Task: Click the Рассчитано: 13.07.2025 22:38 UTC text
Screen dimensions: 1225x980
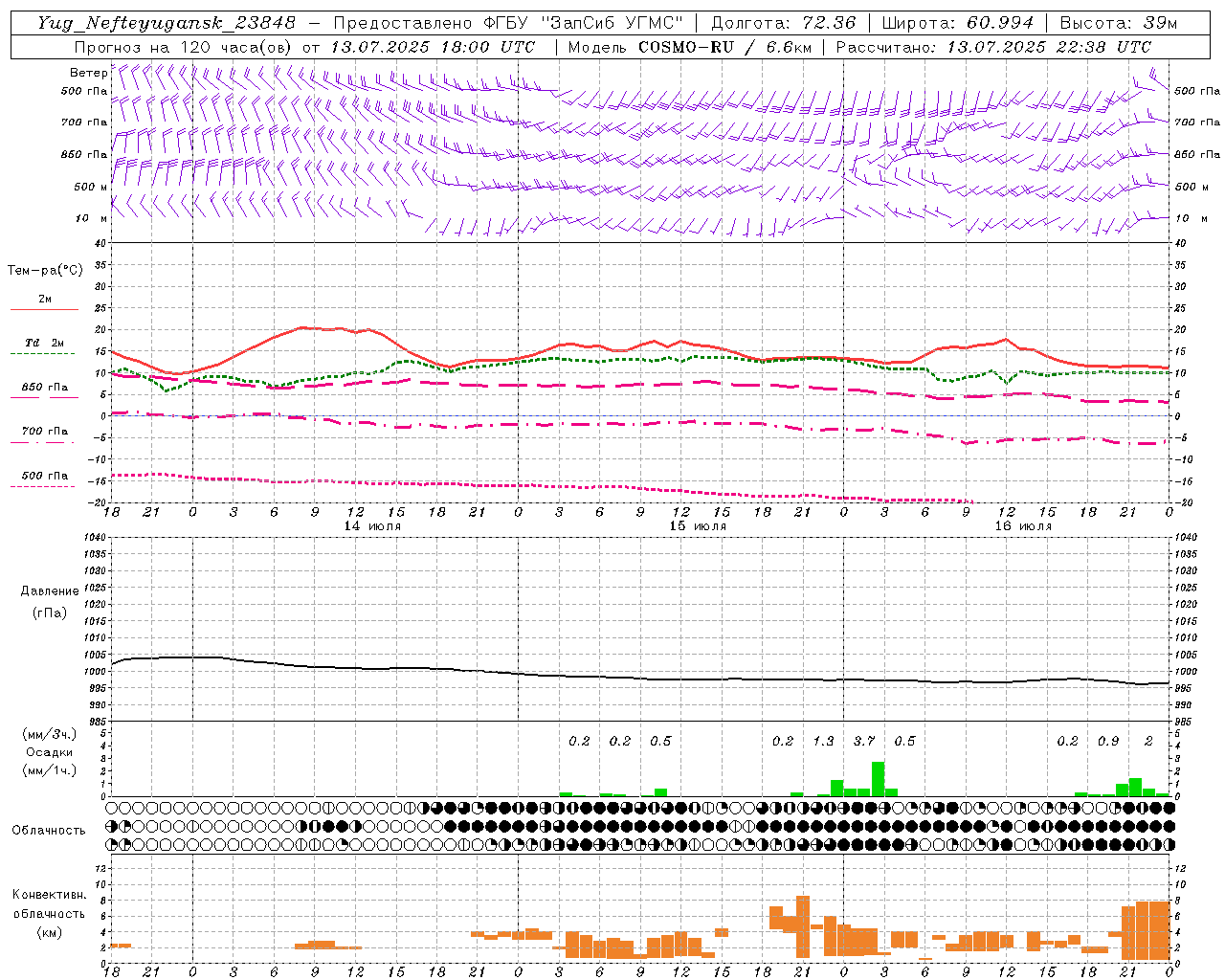Action: pos(993,47)
